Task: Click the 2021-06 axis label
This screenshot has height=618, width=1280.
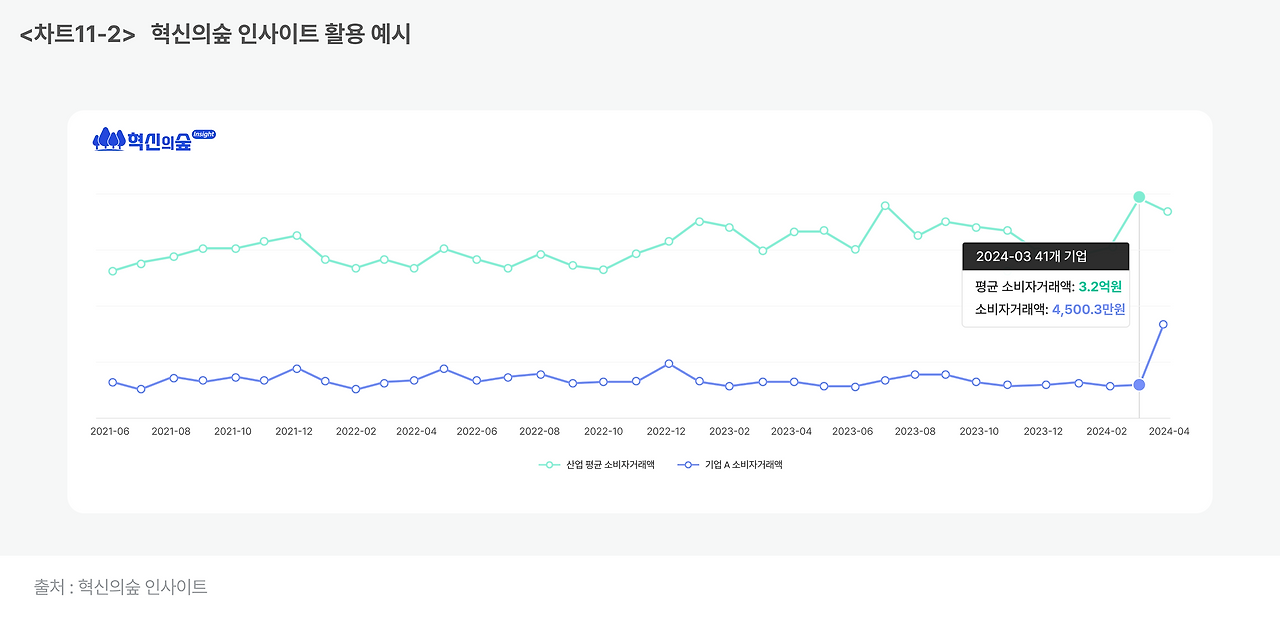Action: pyautogui.click(x=111, y=430)
